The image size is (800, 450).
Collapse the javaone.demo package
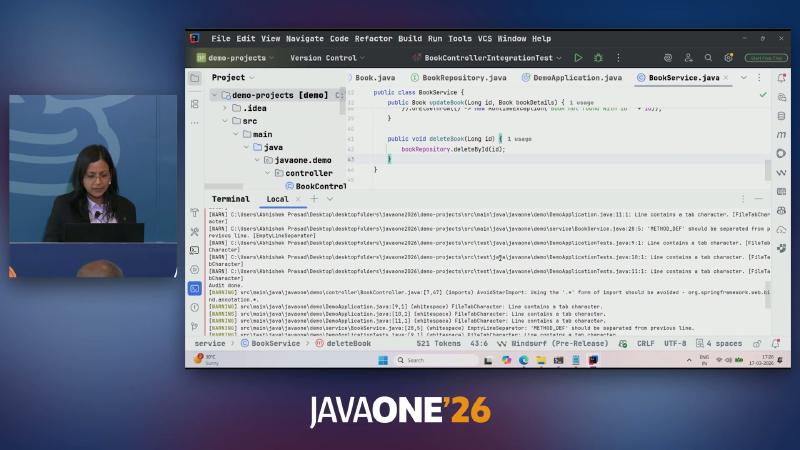(257, 160)
